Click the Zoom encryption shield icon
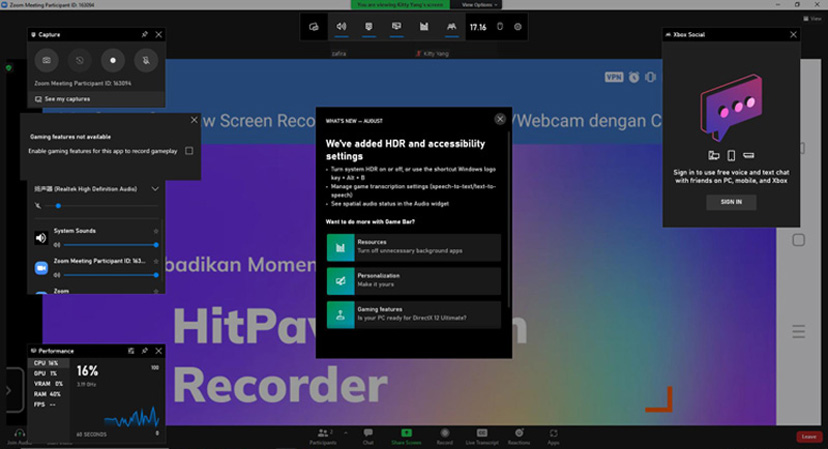 tap(8, 68)
